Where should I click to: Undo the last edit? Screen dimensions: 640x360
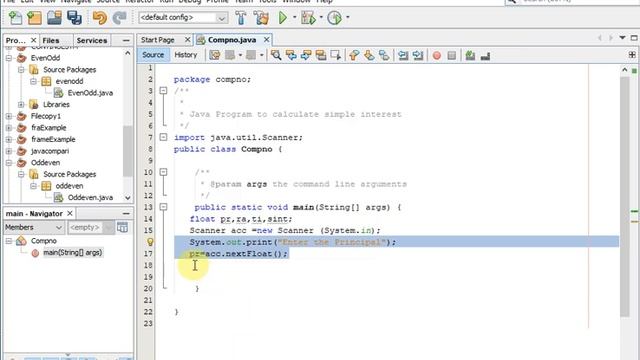[100, 18]
